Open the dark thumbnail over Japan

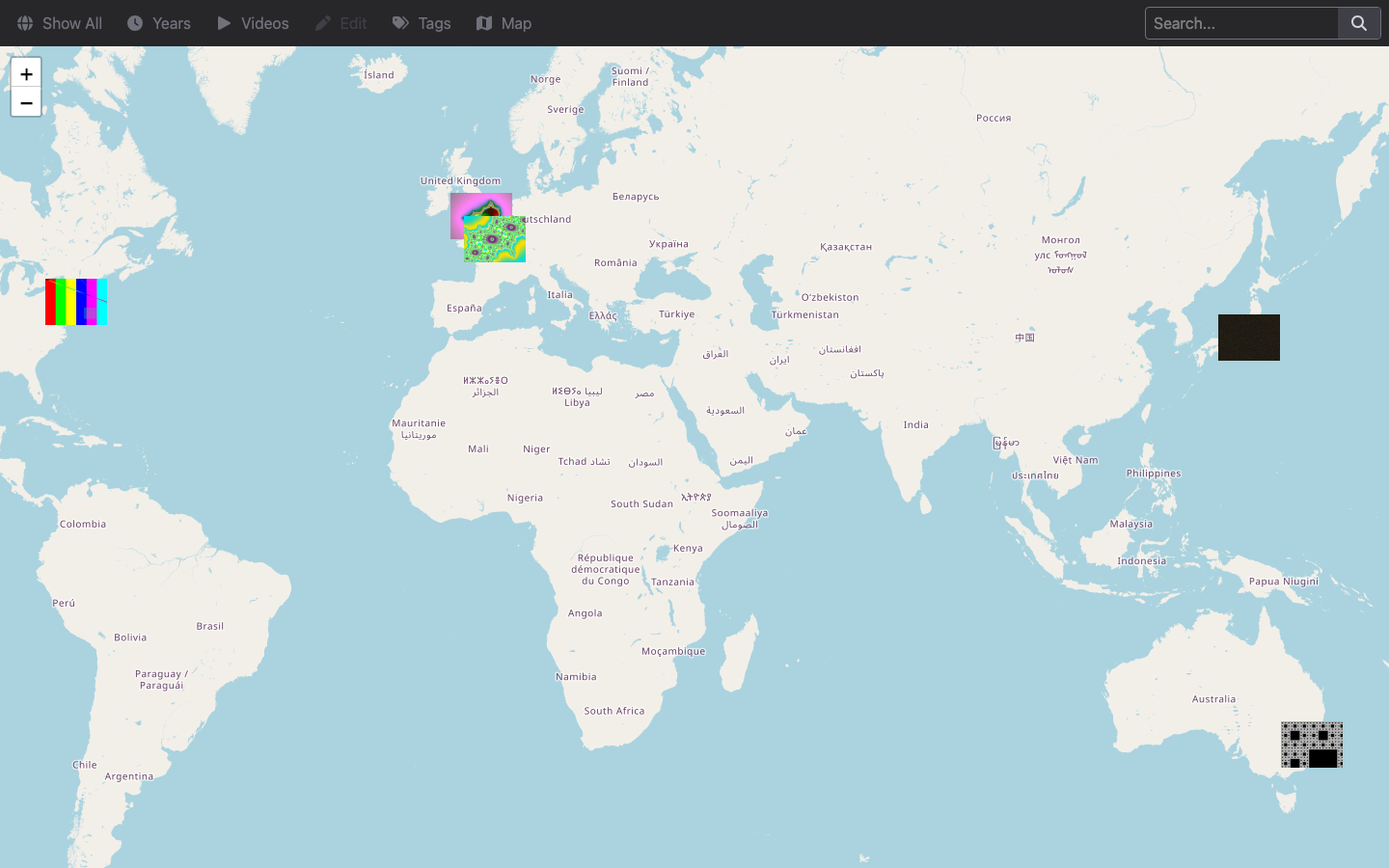click(x=1249, y=338)
